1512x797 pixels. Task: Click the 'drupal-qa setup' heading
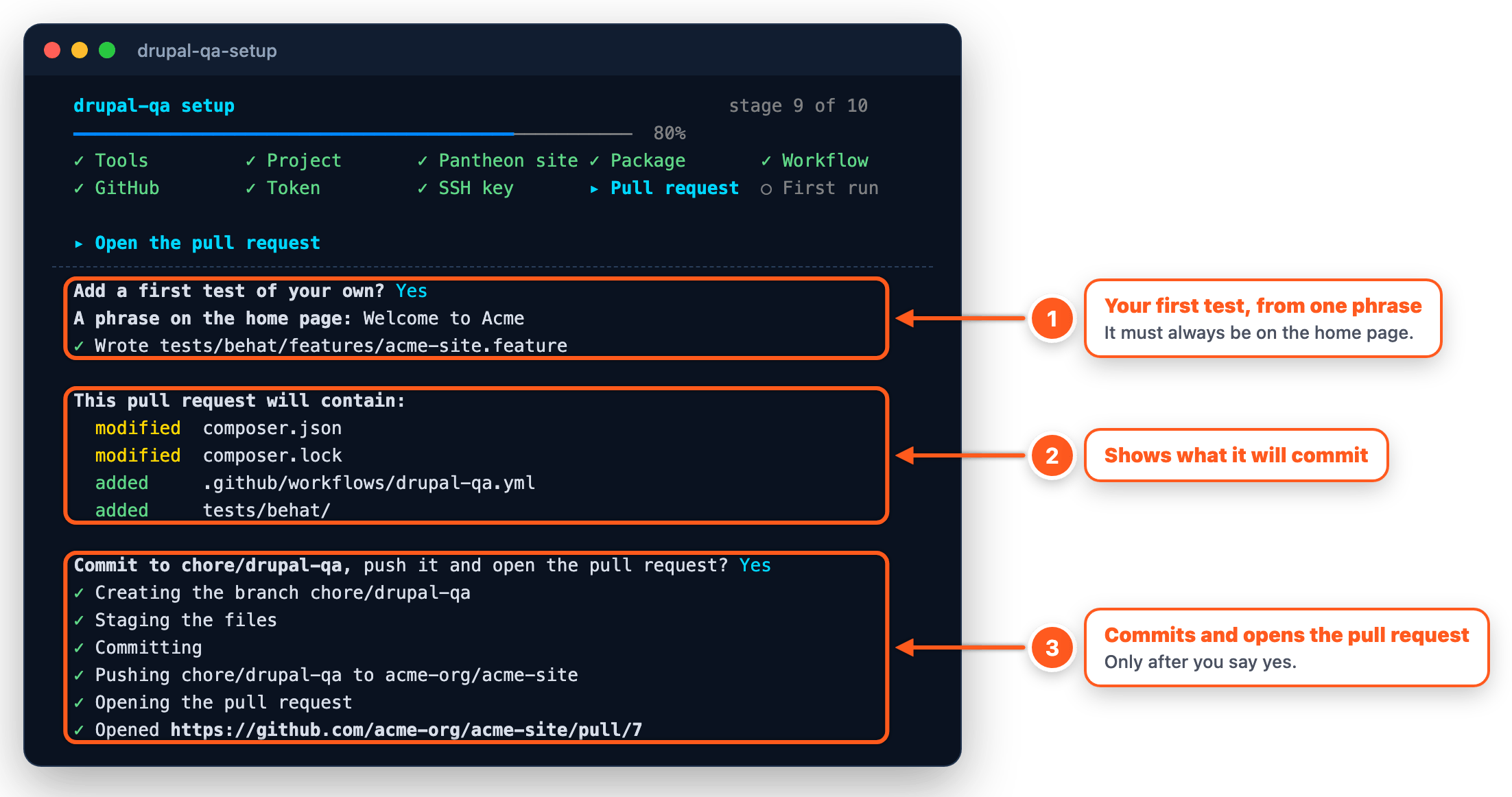(x=154, y=106)
